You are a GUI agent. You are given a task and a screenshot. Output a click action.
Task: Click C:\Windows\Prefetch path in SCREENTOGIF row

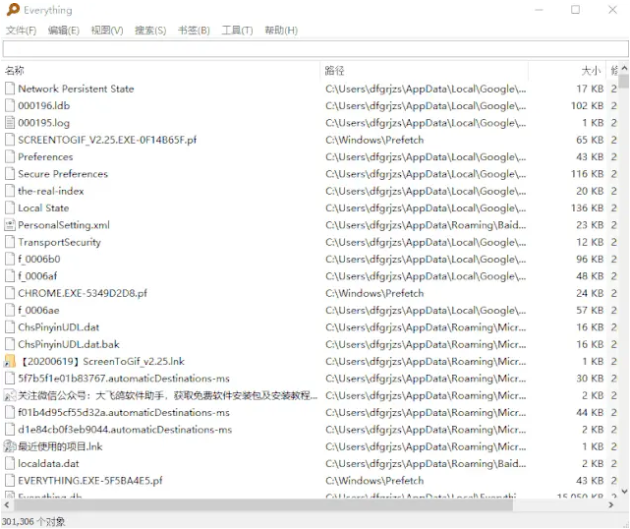pyautogui.click(x=374, y=140)
